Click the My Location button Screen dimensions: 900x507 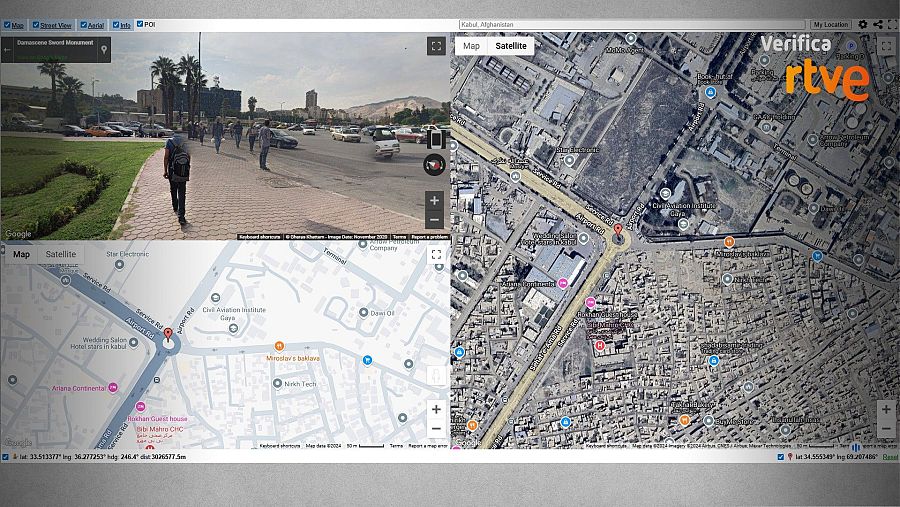tap(831, 25)
